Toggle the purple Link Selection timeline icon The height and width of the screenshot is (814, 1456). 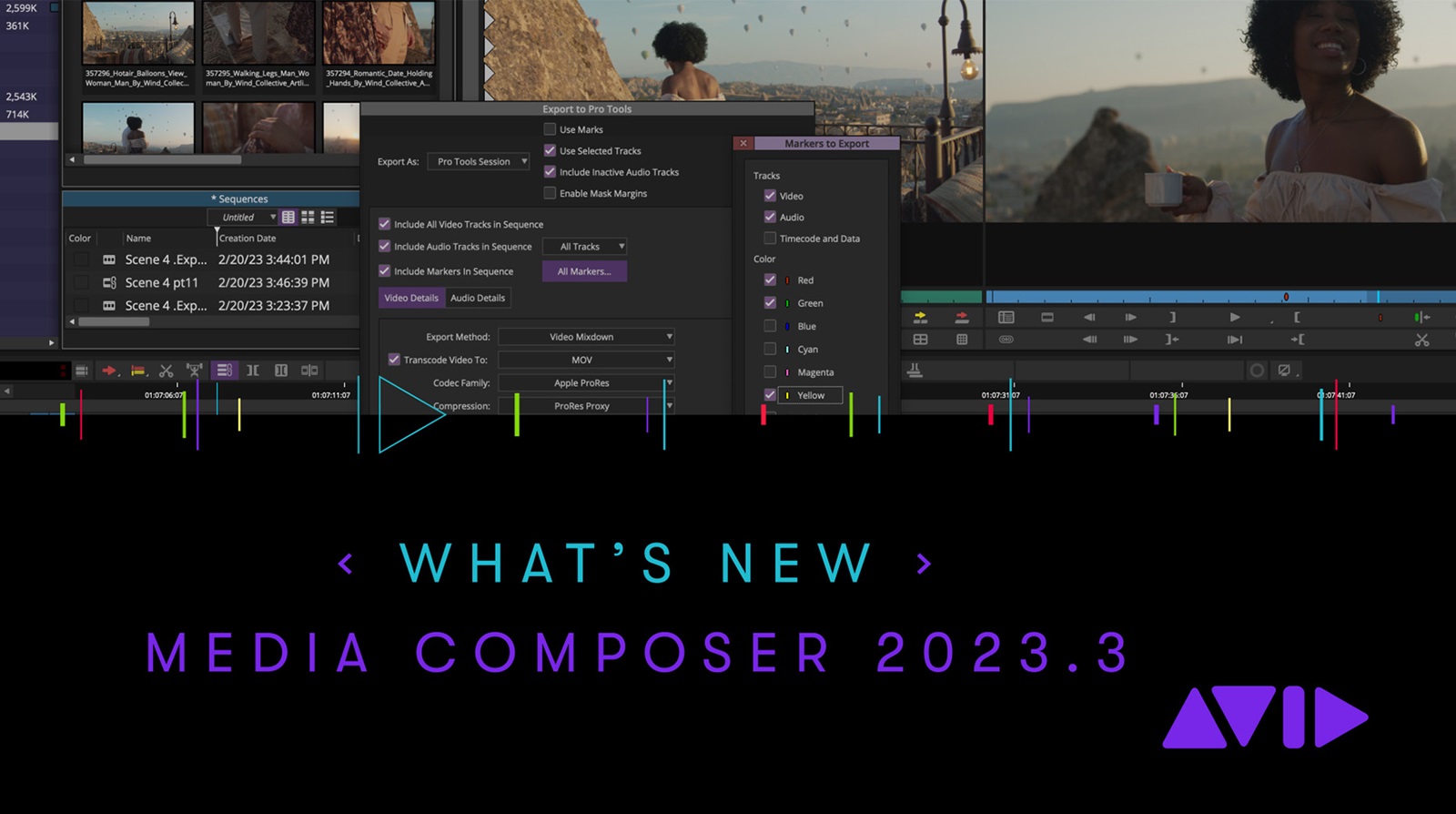(224, 371)
